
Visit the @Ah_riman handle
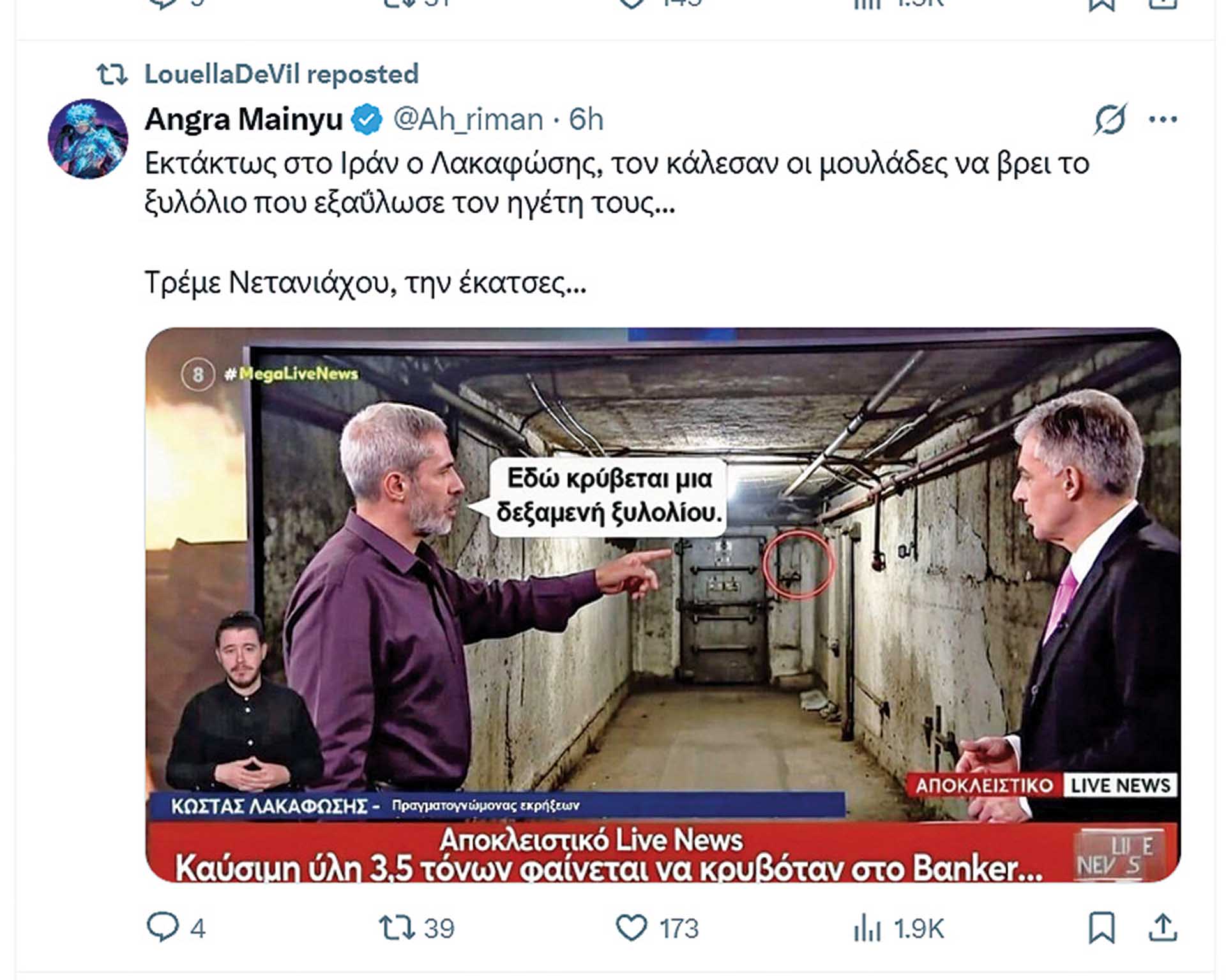click(467, 119)
